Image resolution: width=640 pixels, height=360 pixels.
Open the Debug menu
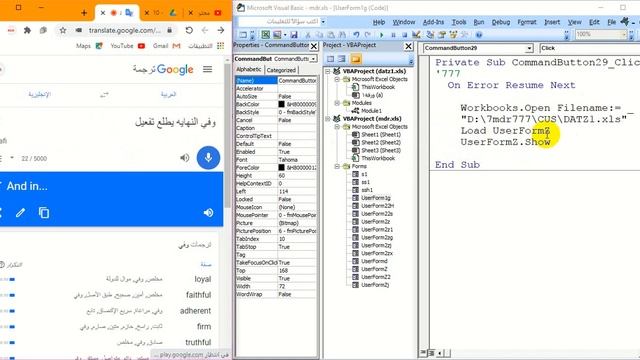click(x=501, y=22)
